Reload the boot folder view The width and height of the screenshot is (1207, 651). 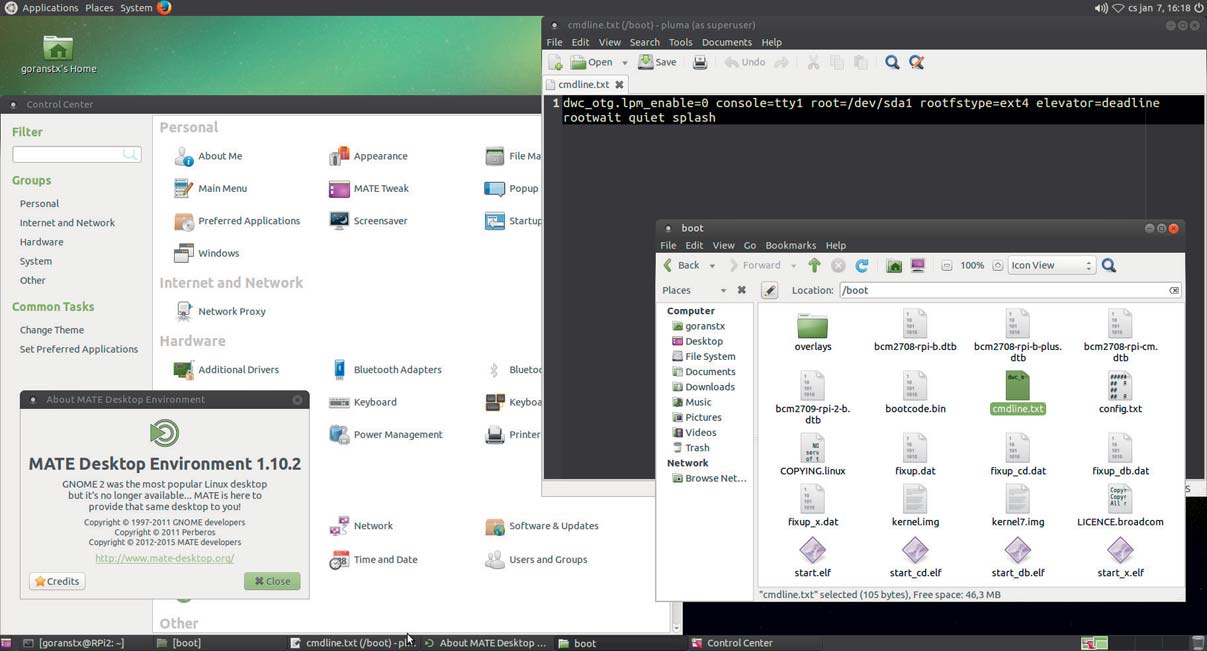(x=862, y=265)
